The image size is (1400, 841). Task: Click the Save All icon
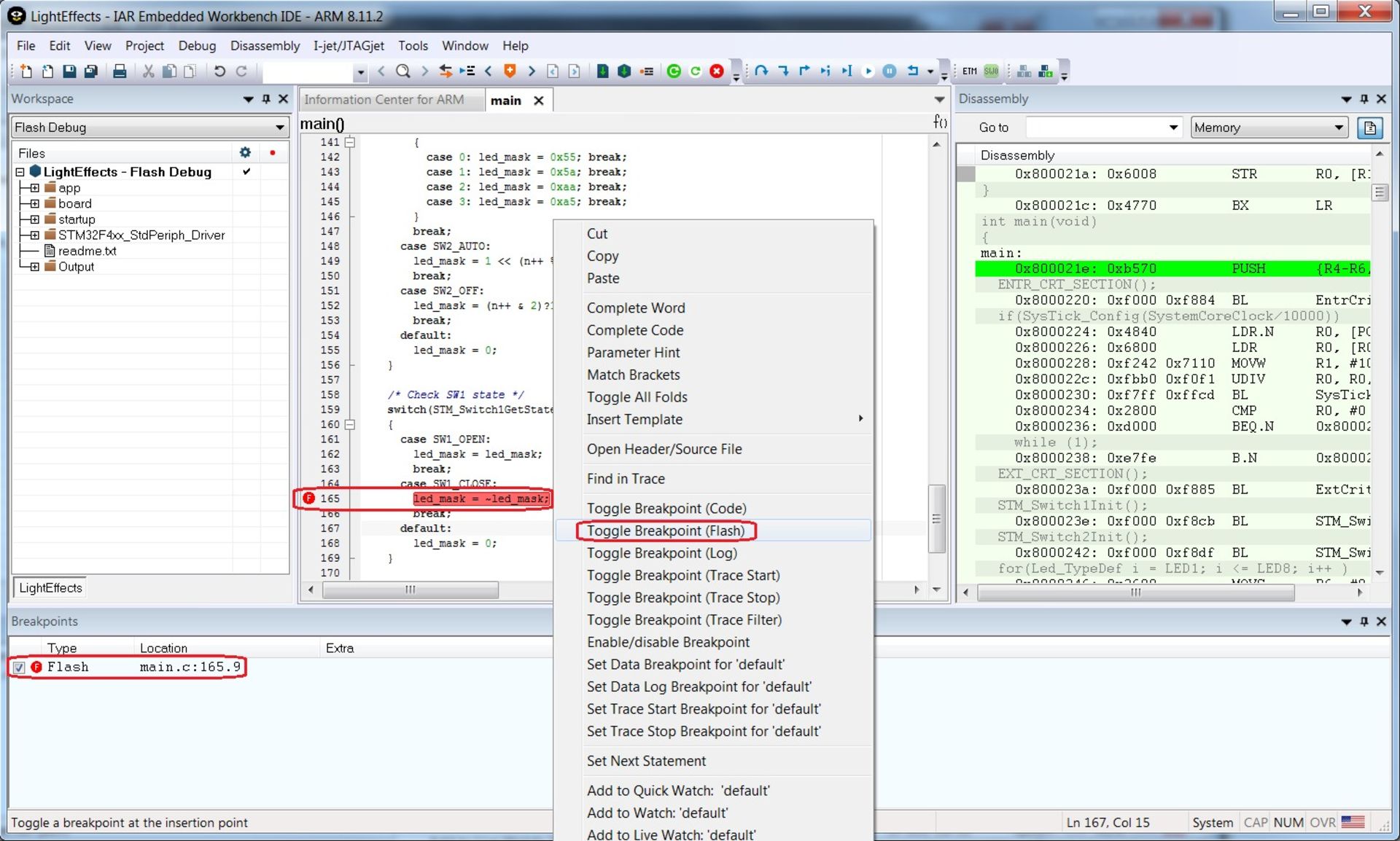pos(91,71)
